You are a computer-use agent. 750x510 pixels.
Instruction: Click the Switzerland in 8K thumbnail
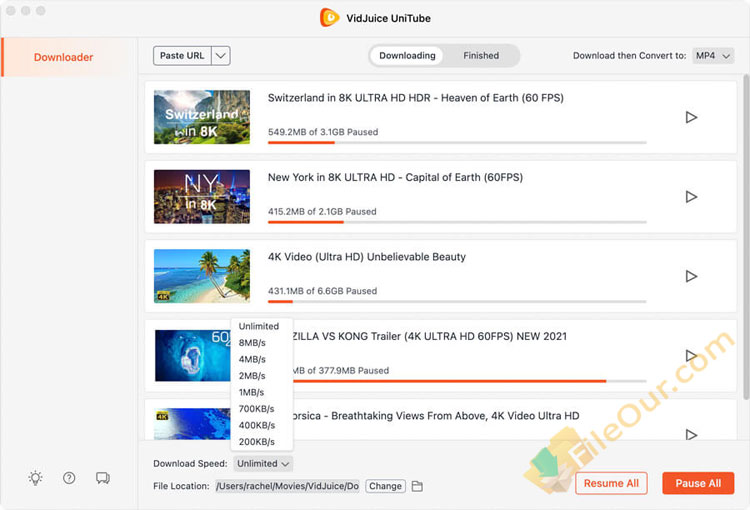pyautogui.click(x=201, y=117)
